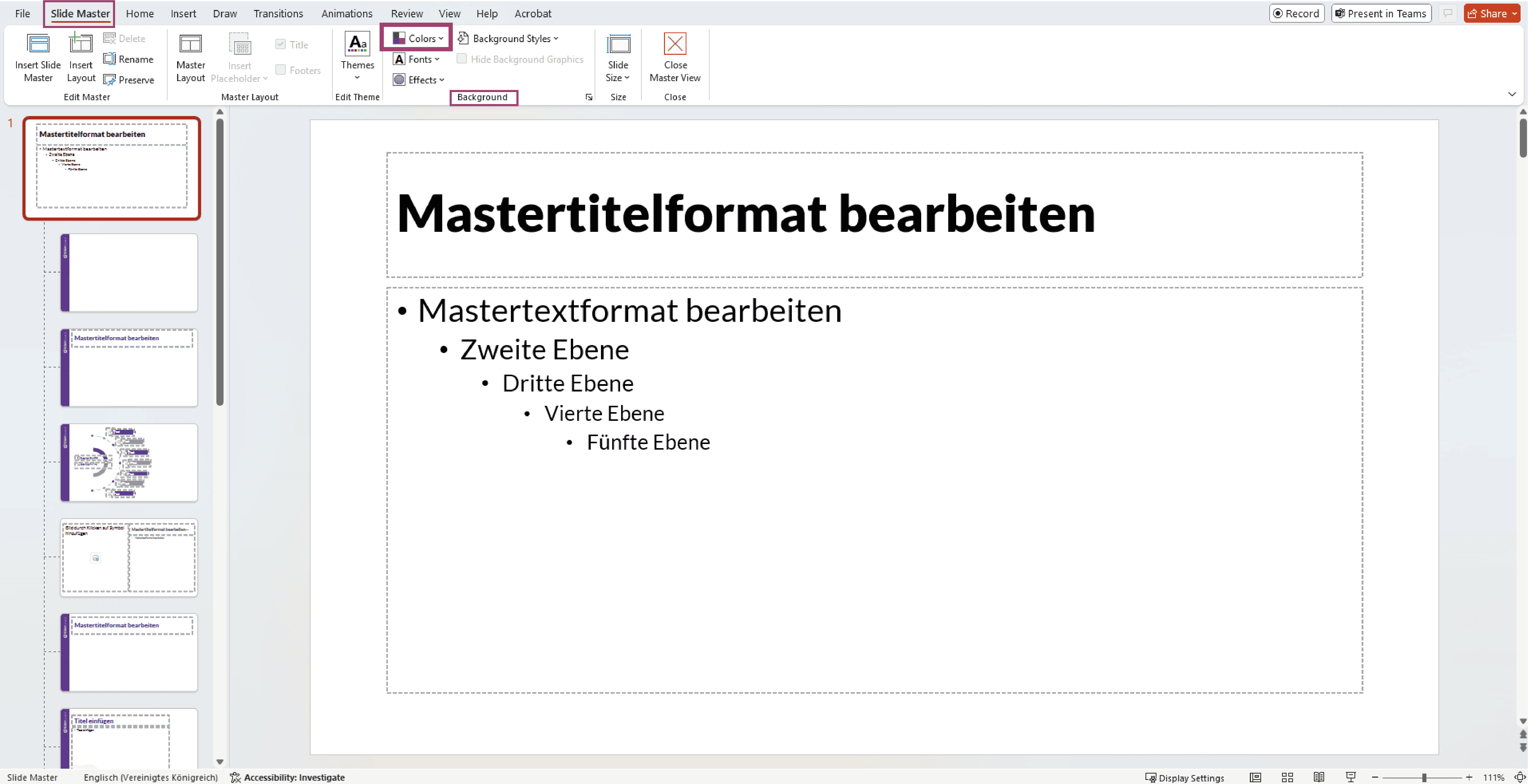This screenshot has width=1528, height=784.
Task: Fit slide to current window
Action: point(1520,777)
